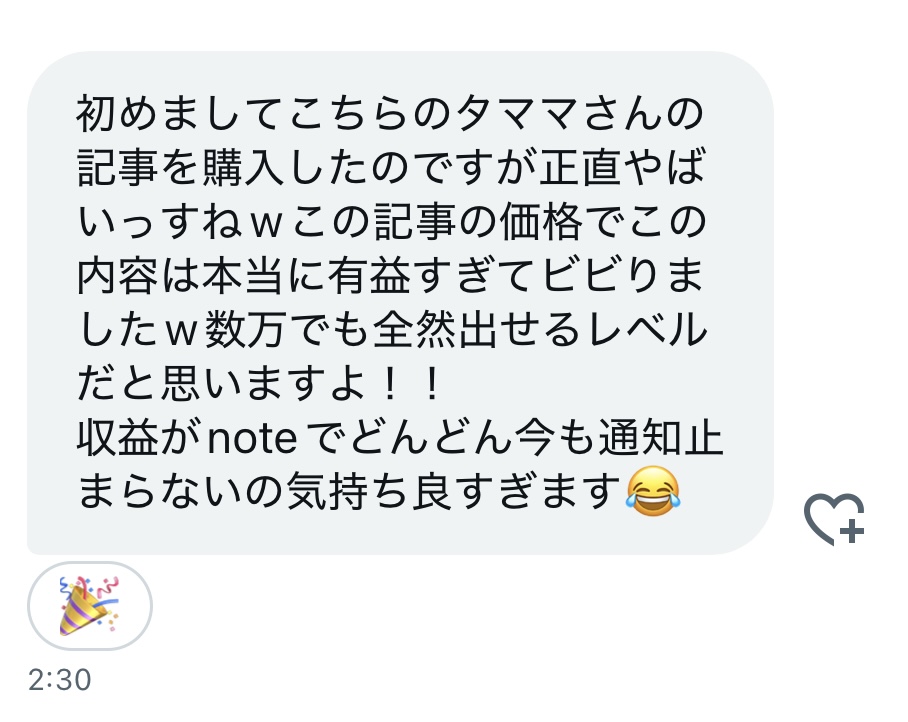The width and height of the screenshot is (908, 722).
Task: Click the line starting with いっすねｗ
Action: (391, 221)
